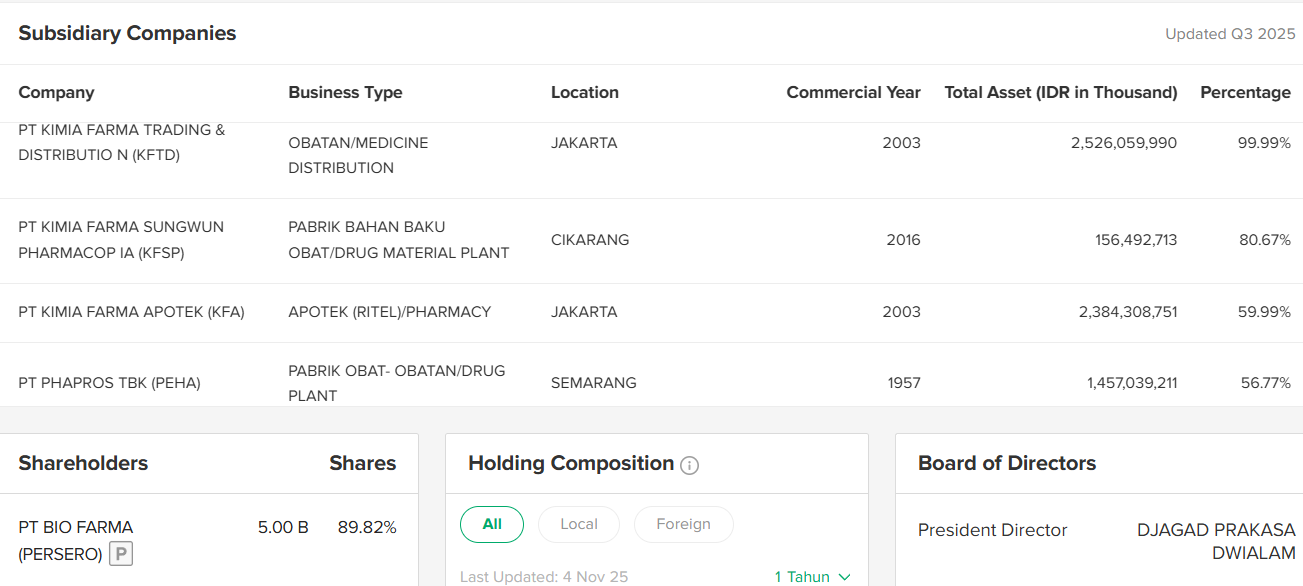Image resolution: width=1303 pixels, height=586 pixels.
Task: Click the P badge next to PT Bio Farma
Action: point(121,553)
